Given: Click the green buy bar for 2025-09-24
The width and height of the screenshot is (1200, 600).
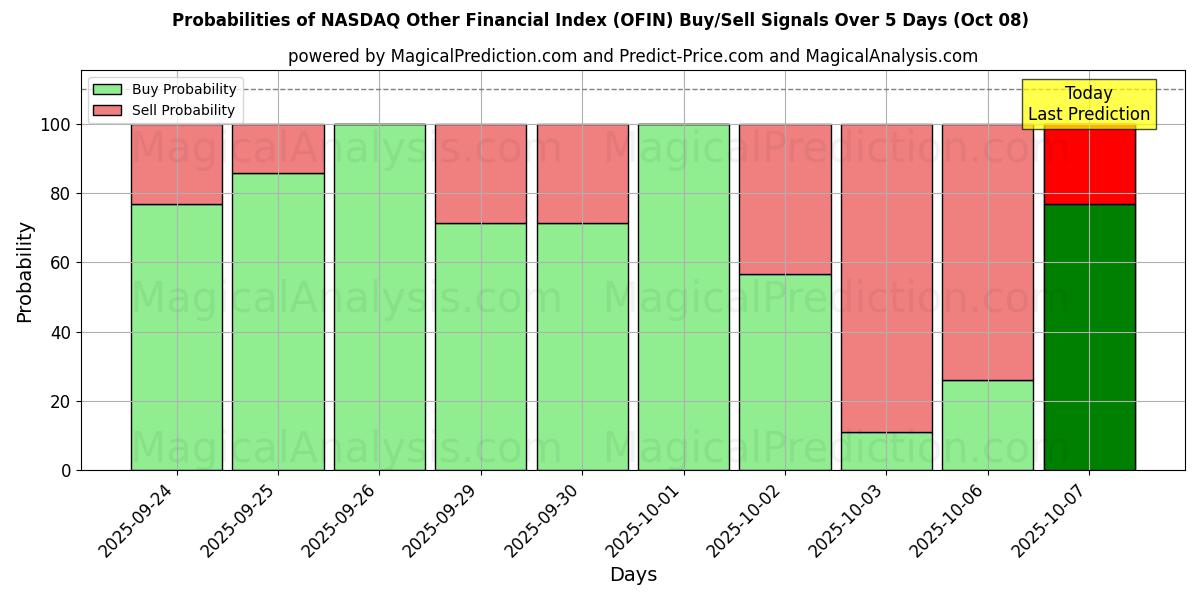Looking at the screenshot, I should 177,337.
